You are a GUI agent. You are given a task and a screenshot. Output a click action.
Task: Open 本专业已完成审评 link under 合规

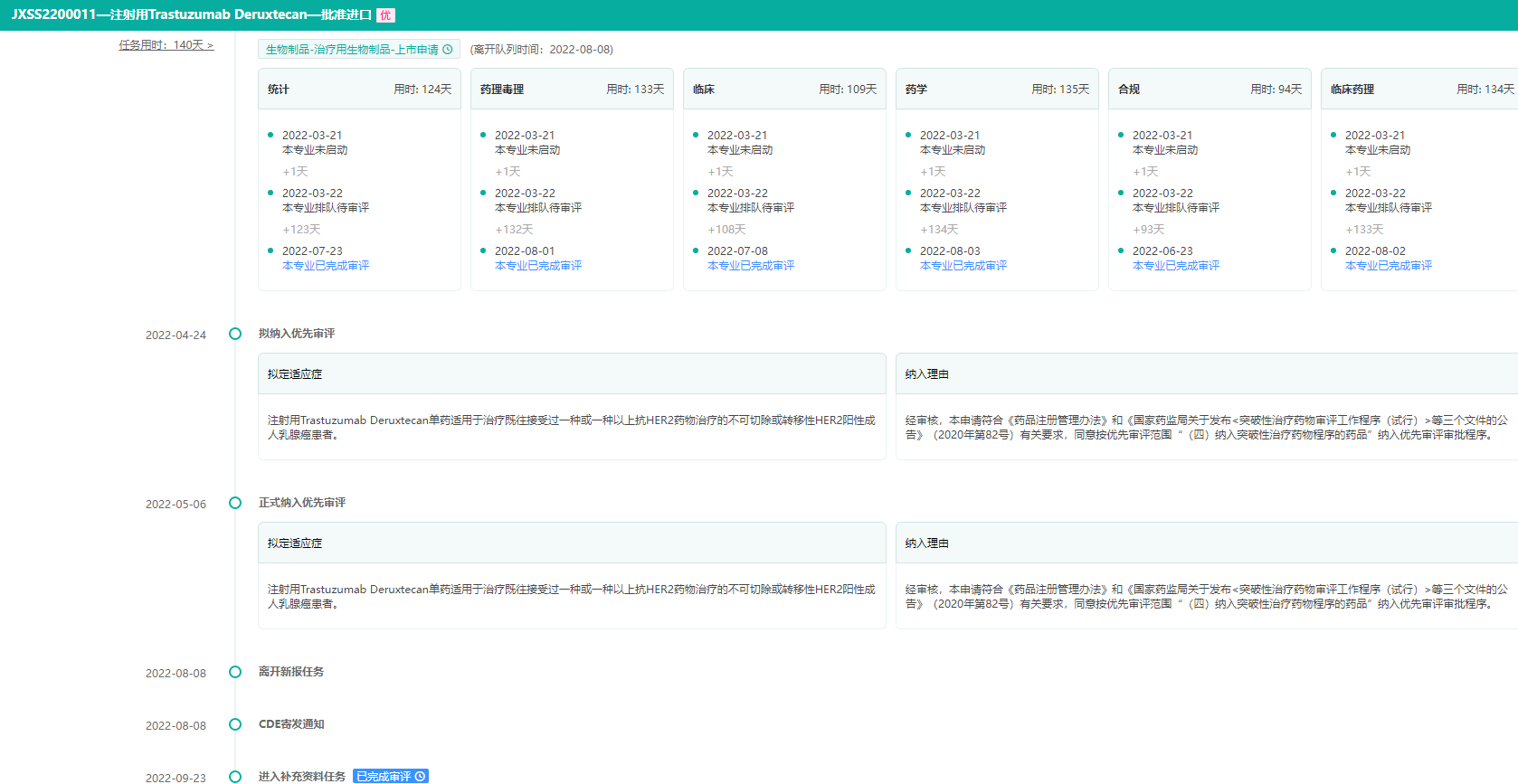(x=1176, y=266)
